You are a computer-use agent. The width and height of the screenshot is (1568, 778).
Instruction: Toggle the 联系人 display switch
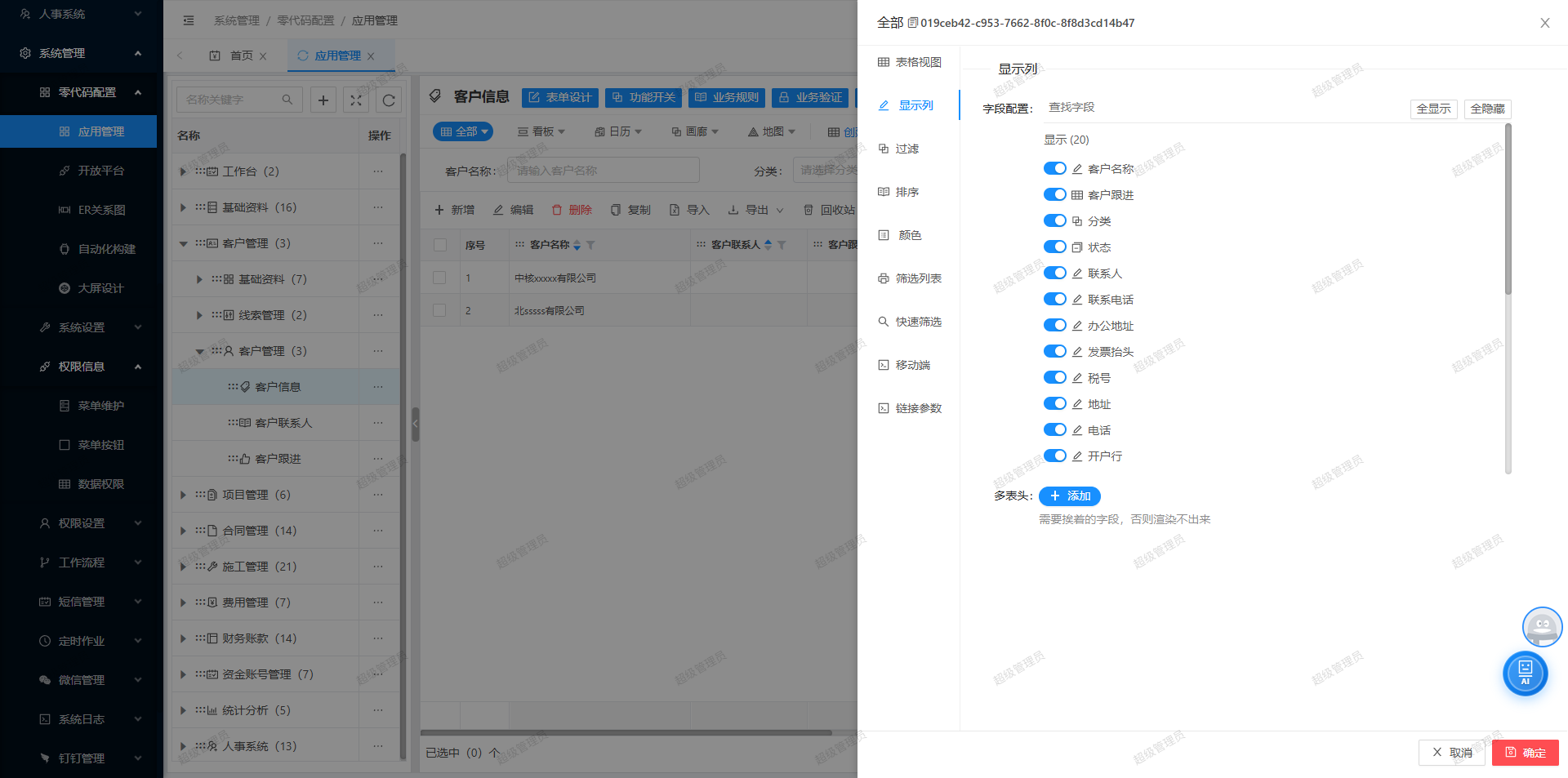click(1055, 273)
